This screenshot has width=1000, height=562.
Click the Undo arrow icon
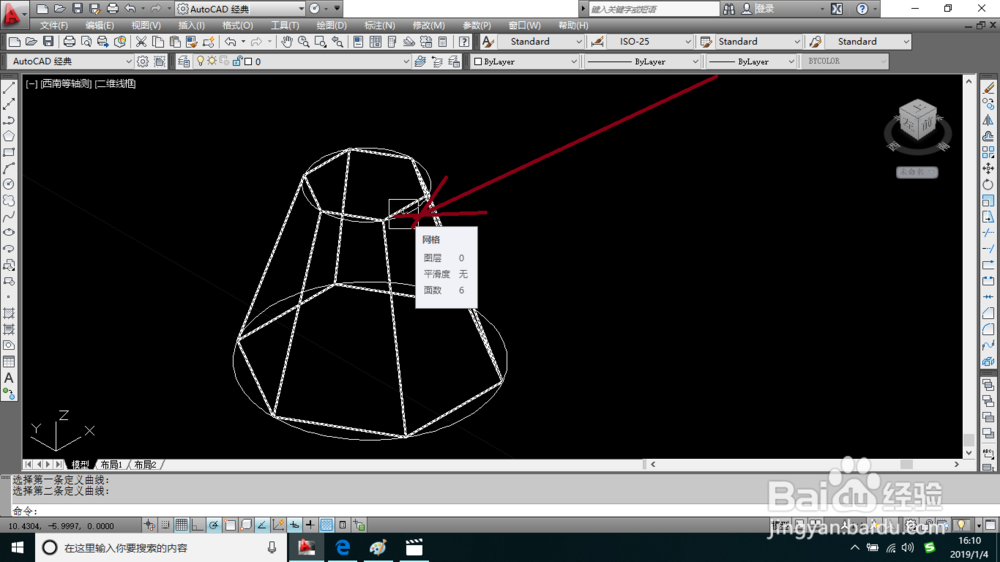[x=230, y=42]
